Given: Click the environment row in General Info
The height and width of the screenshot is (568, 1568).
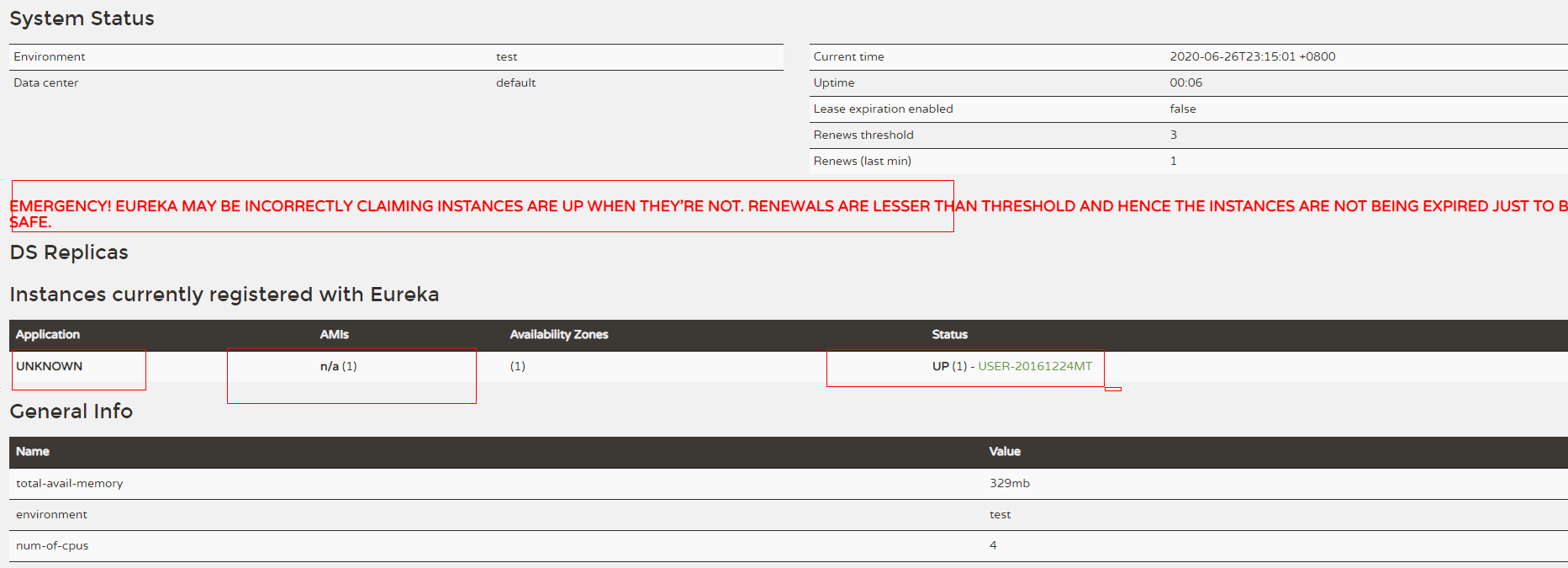Looking at the screenshot, I should (789, 514).
